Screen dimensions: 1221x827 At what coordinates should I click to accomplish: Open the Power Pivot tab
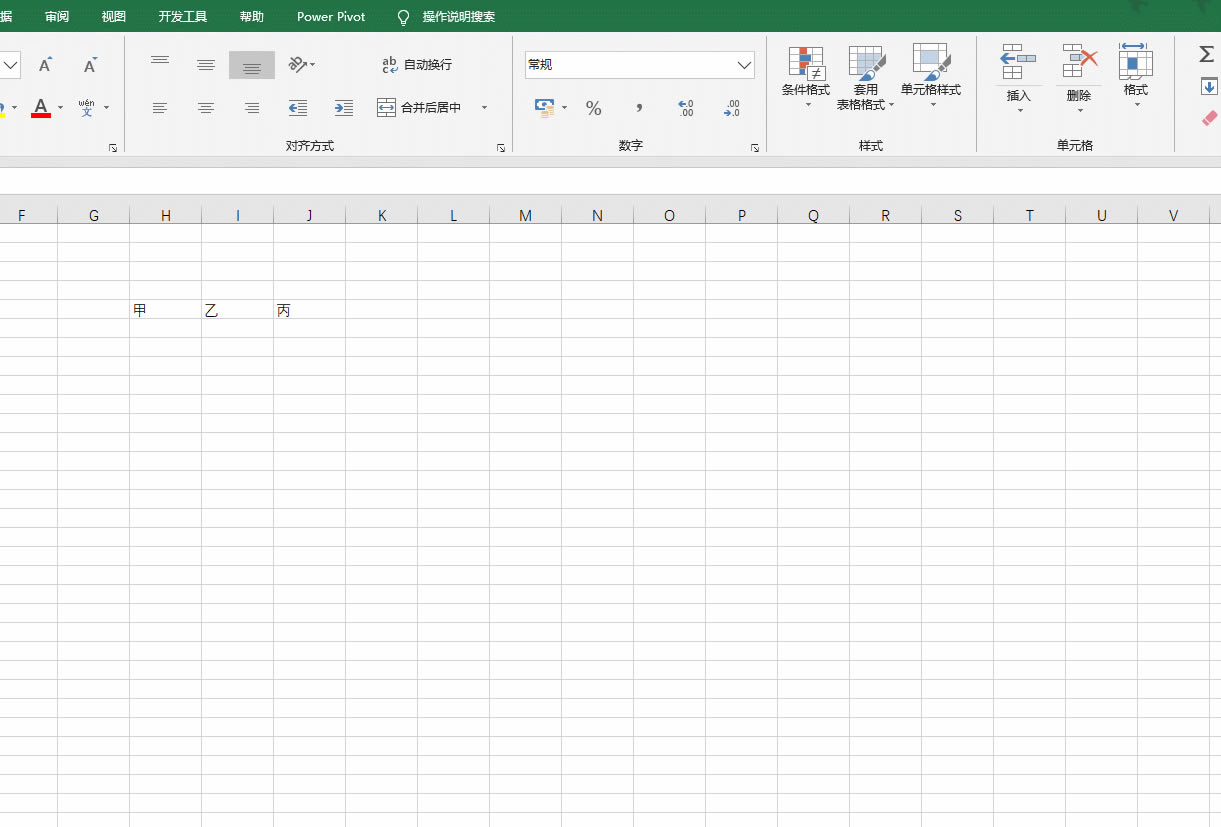pyautogui.click(x=331, y=17)
